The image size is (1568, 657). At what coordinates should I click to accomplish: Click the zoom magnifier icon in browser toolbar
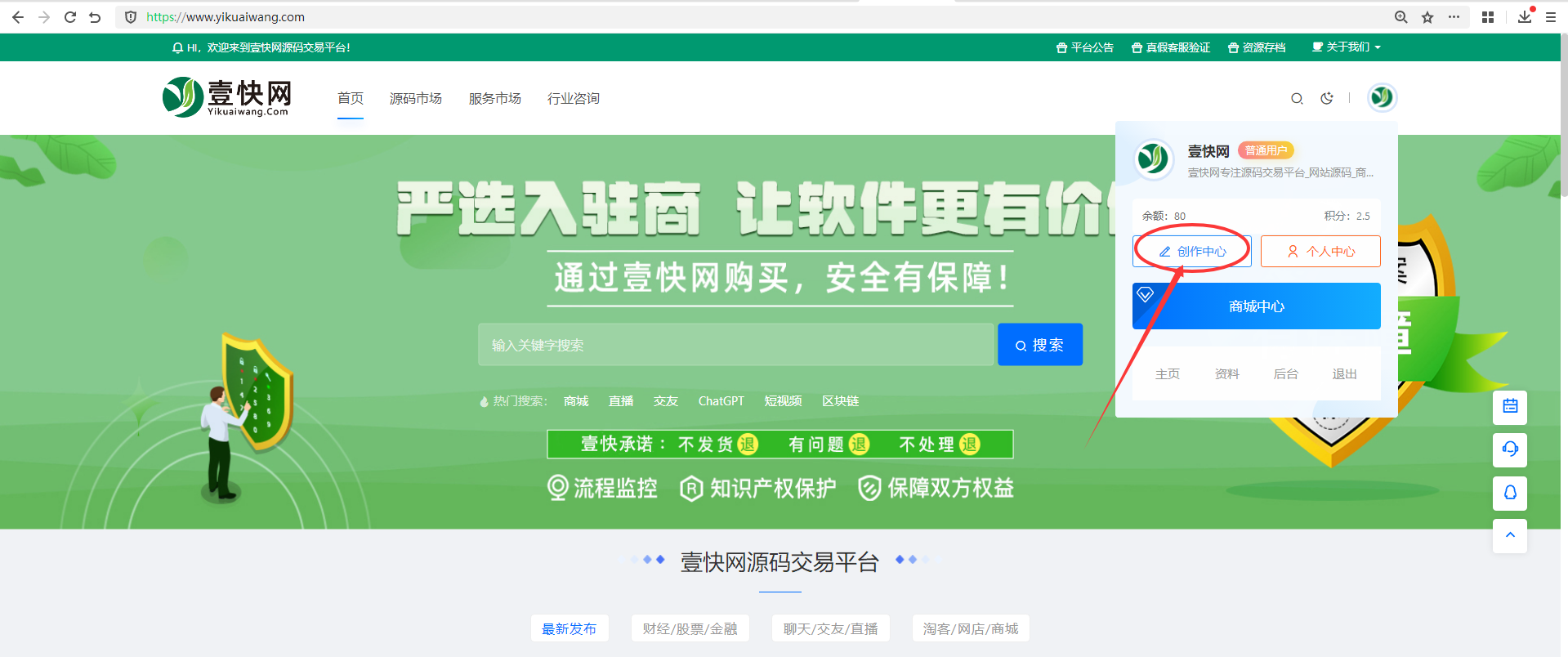coord(1400,17)
